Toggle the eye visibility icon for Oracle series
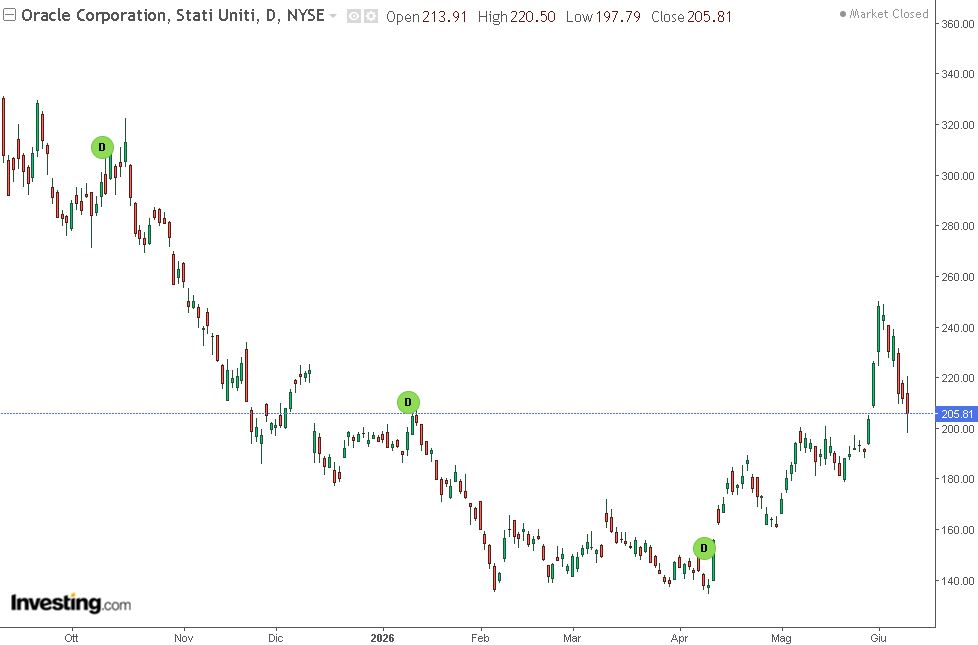978x645 pixels. pyautogui.click(x=354, y=16)
